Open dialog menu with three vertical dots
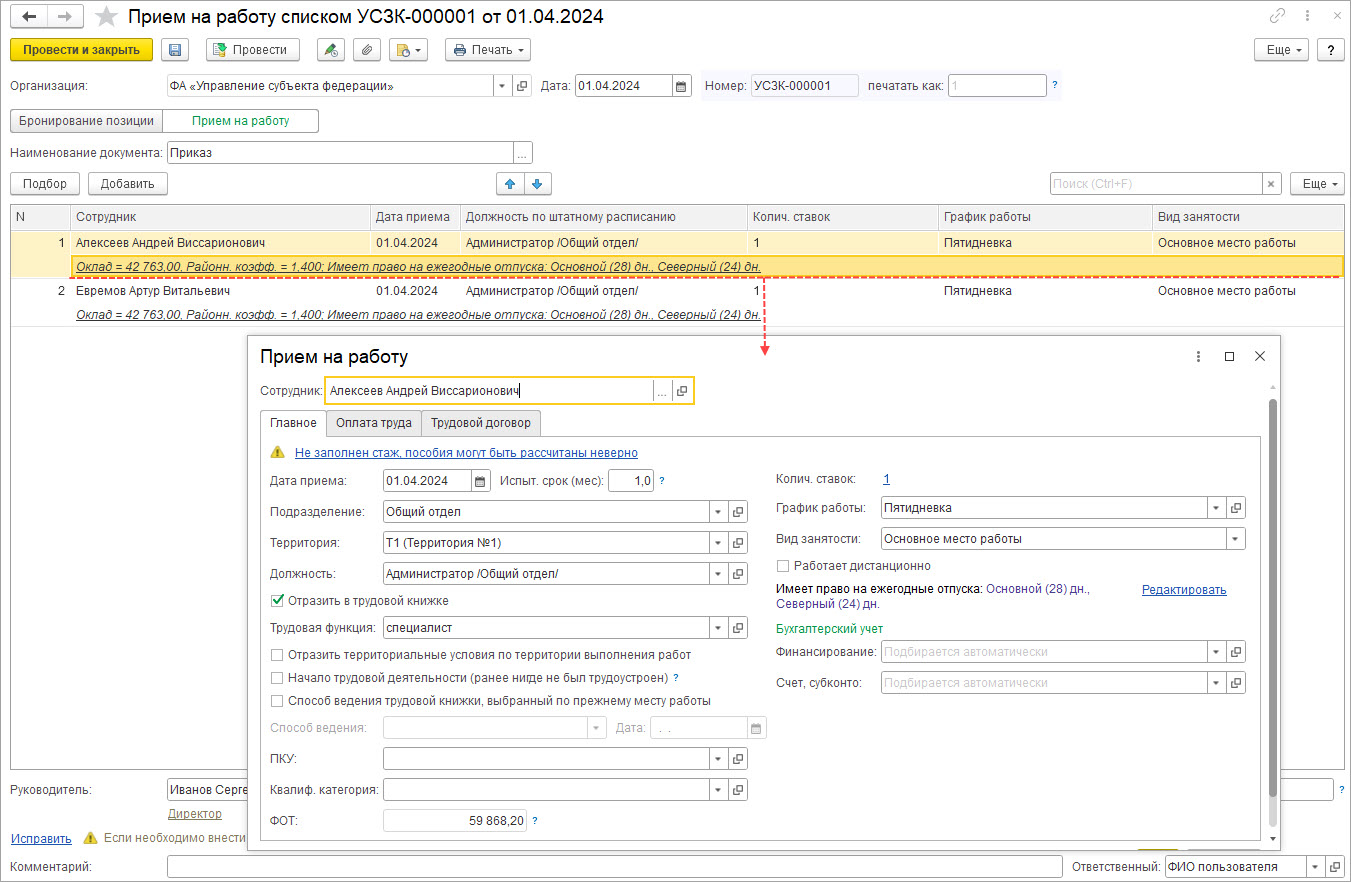Image resolution: width=1351 pixels, height=882 pixels. [x=1198, y=356]
